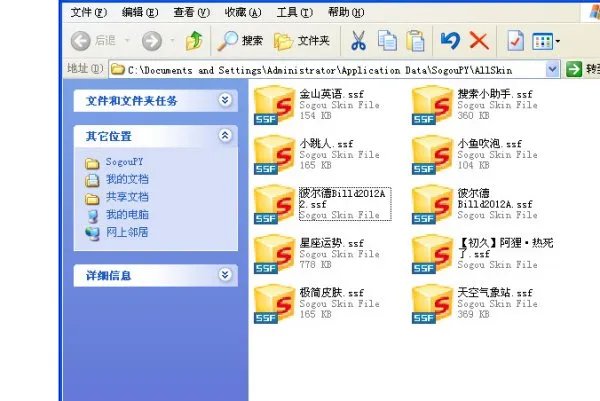The image size is (600, 401).
Task: Open Forward history dropdown arrow
Action: pyautogui.click(x=173, y=40)
